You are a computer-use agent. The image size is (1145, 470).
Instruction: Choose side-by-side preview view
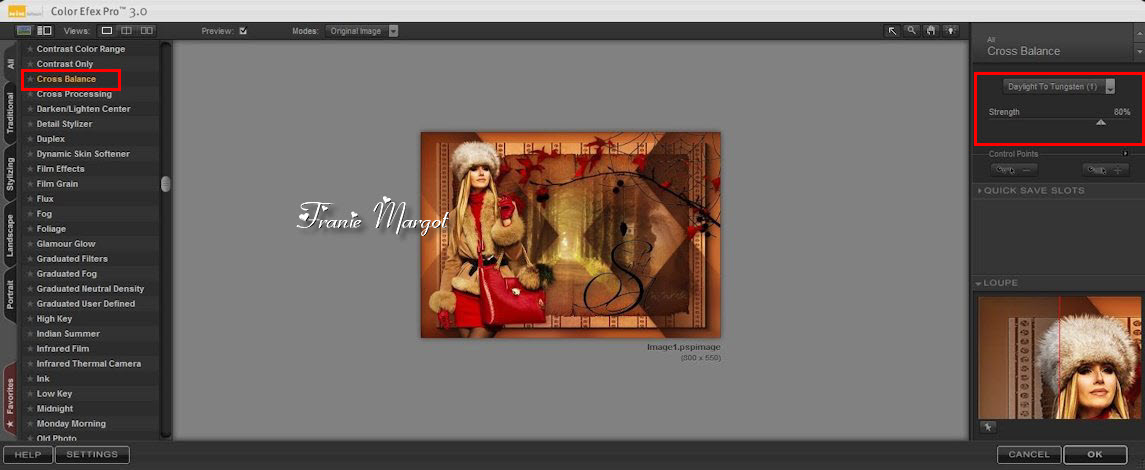[x=147, y=31]
